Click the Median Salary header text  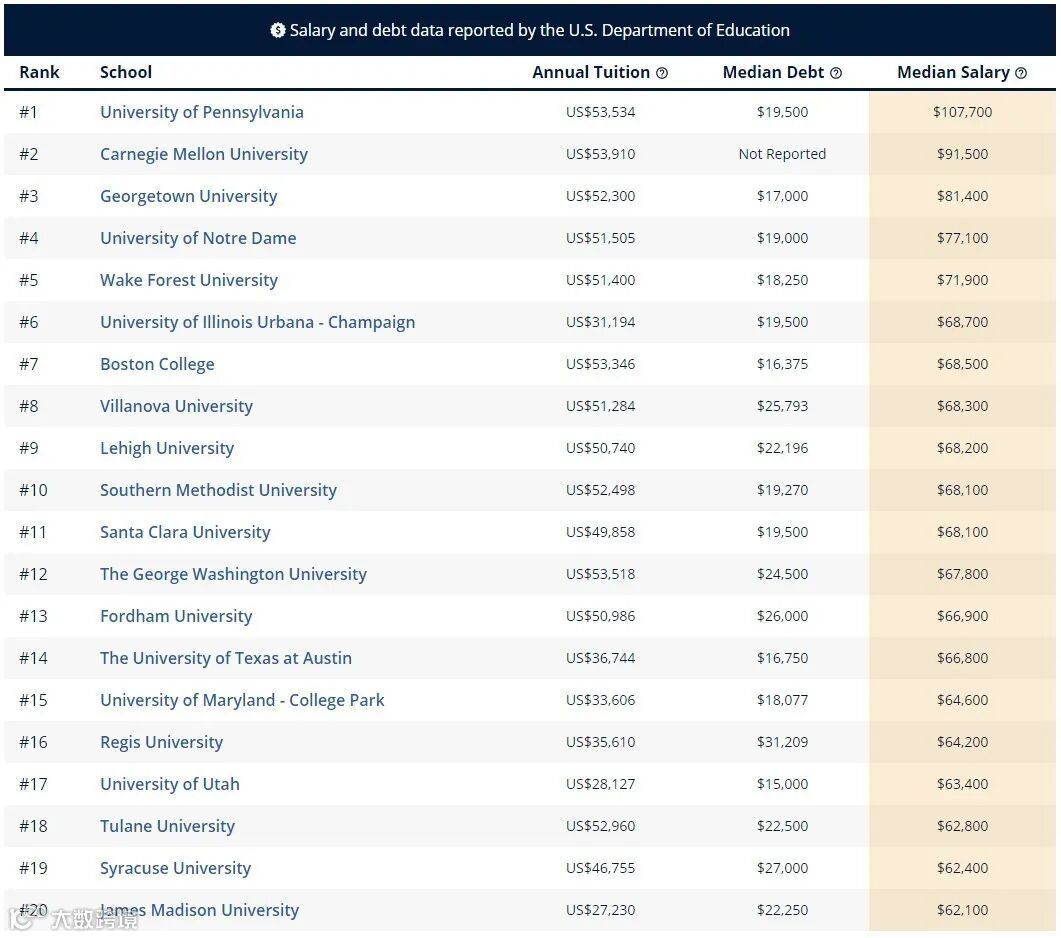pyautogui.click(x=953, y=72)
